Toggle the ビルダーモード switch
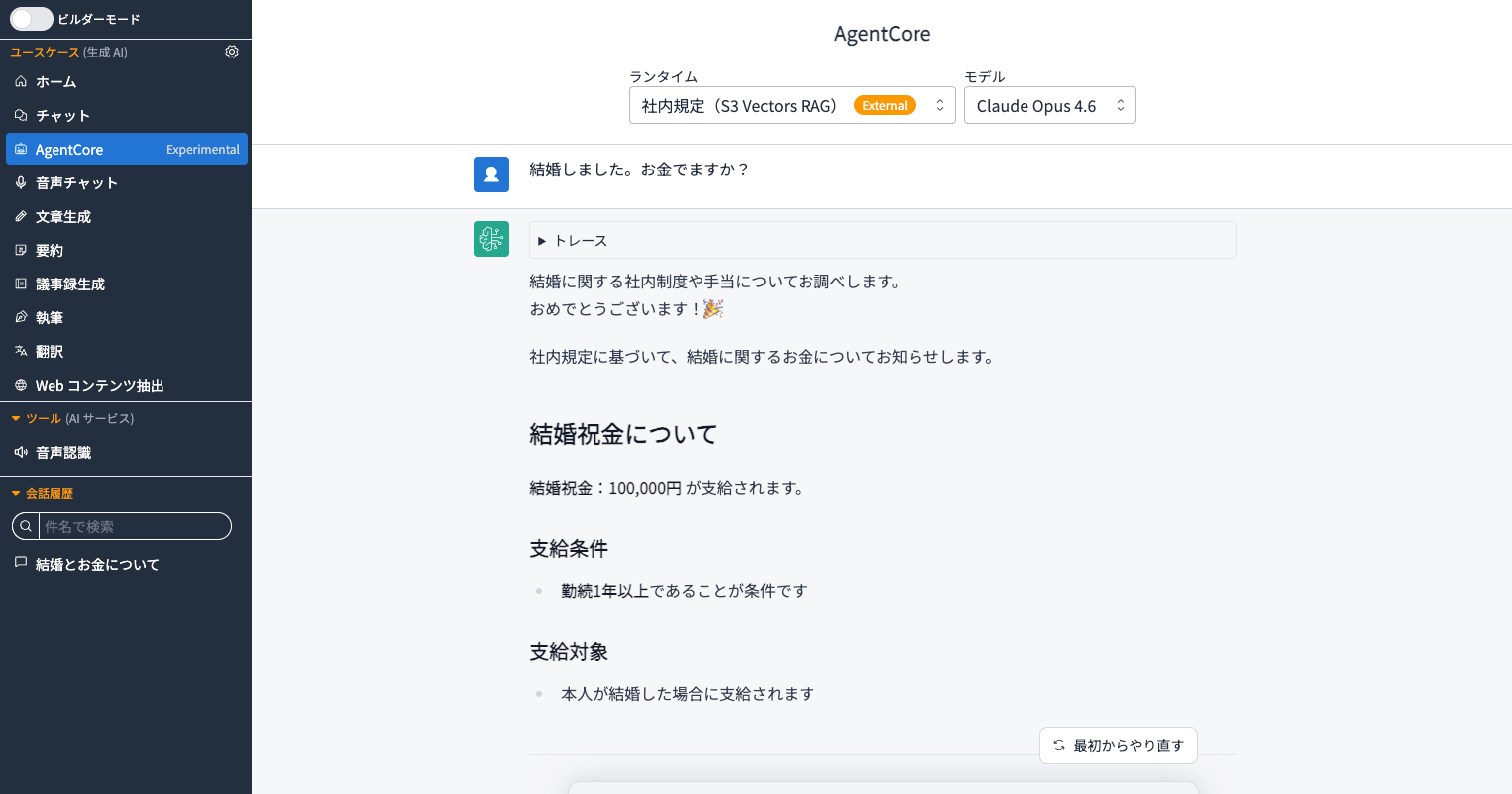The width and height of the screenshot is (1512, 794). point(32,19)
